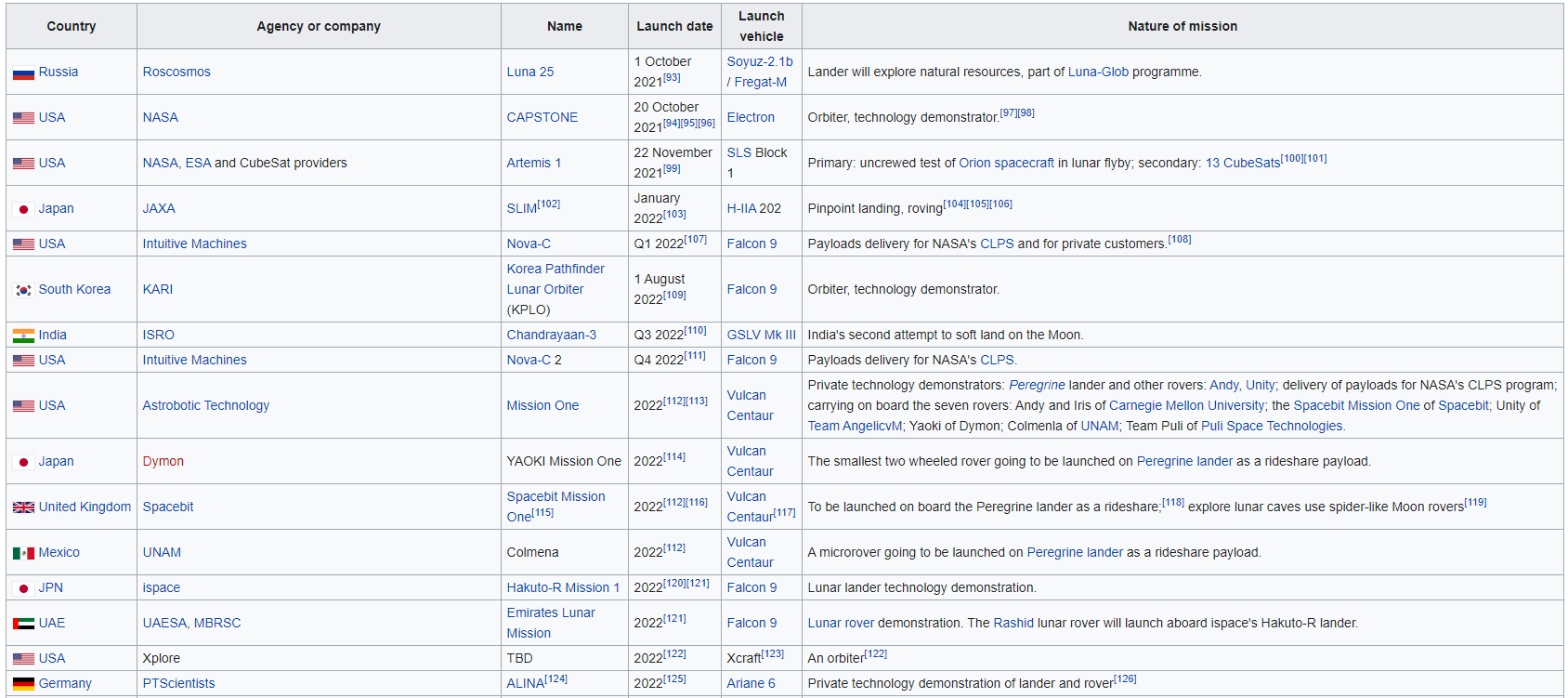Click the South Korea flag icon

click(x=23, y=290)
